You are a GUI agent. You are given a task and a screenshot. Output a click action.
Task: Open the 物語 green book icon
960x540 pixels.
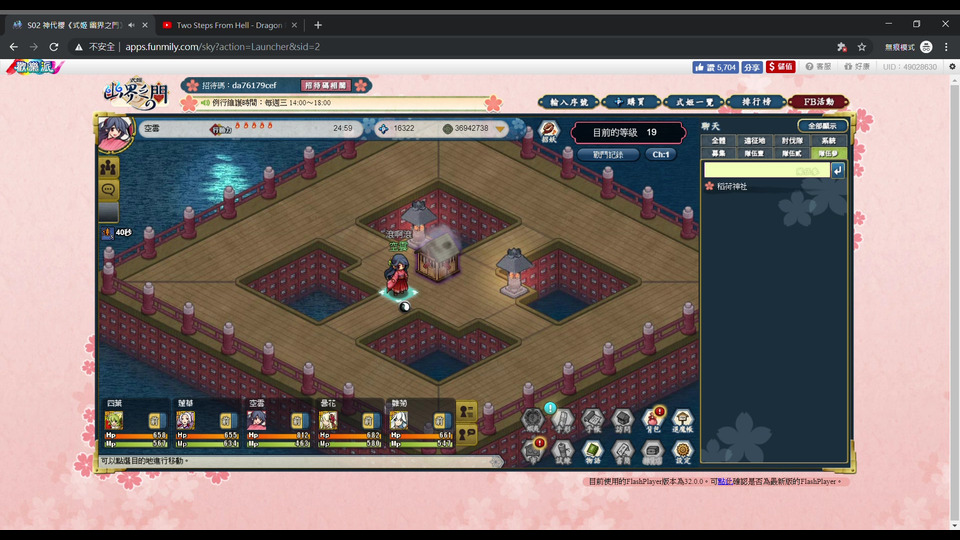coord(593,452)
